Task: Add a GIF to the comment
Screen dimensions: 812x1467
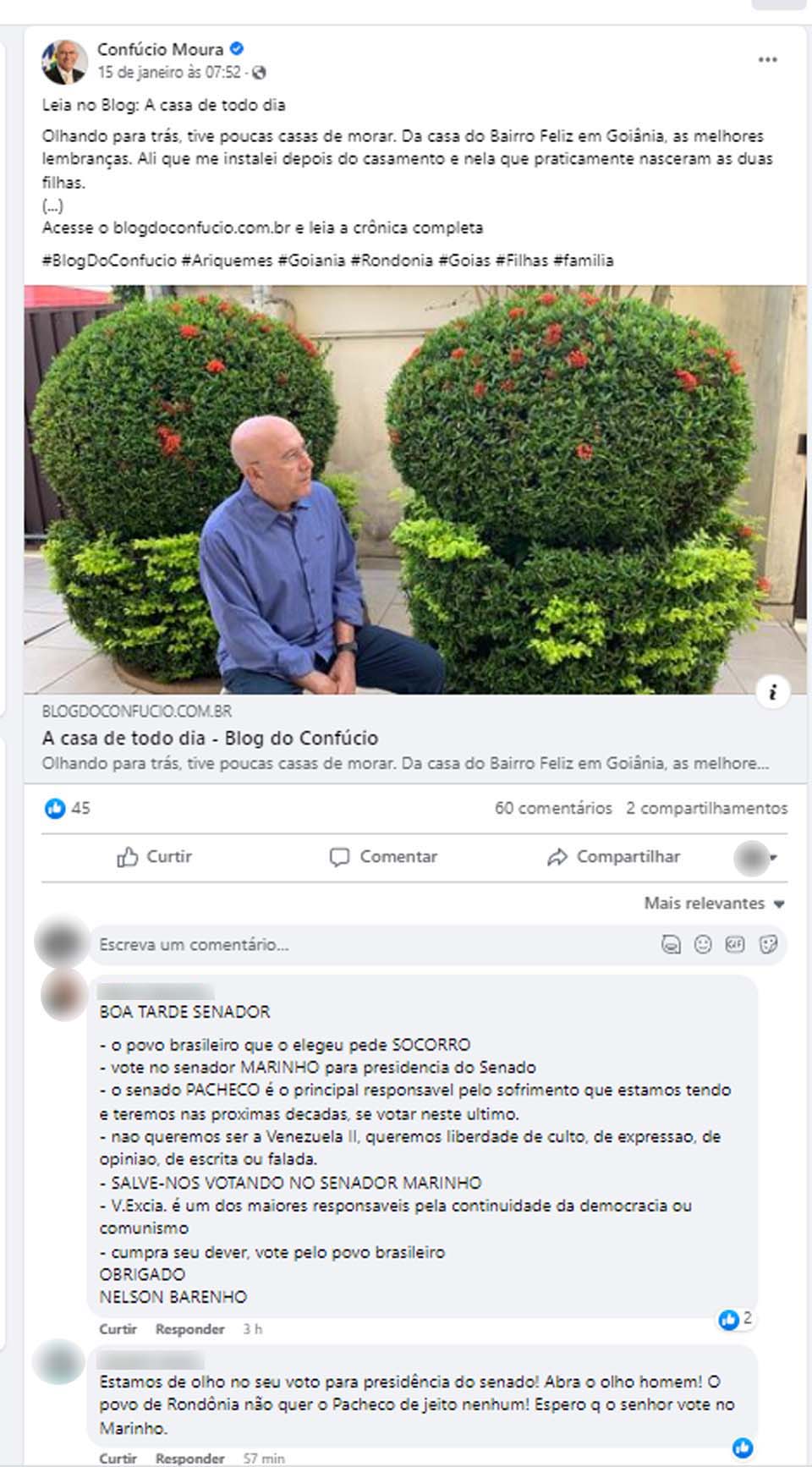Action: [735, 944]
